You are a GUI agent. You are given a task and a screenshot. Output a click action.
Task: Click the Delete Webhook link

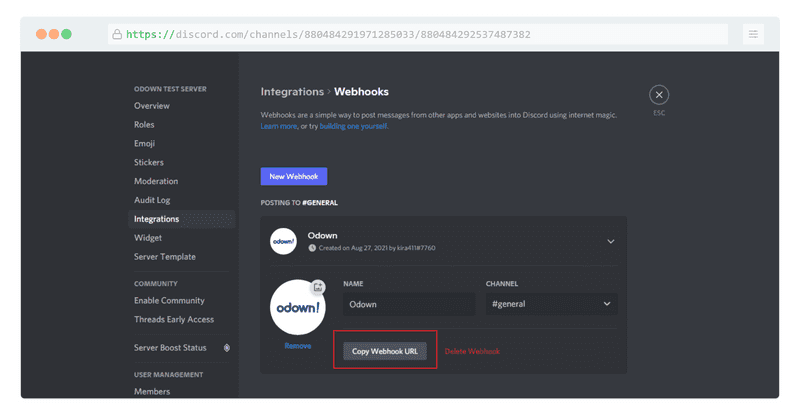(x=472, y=351)
